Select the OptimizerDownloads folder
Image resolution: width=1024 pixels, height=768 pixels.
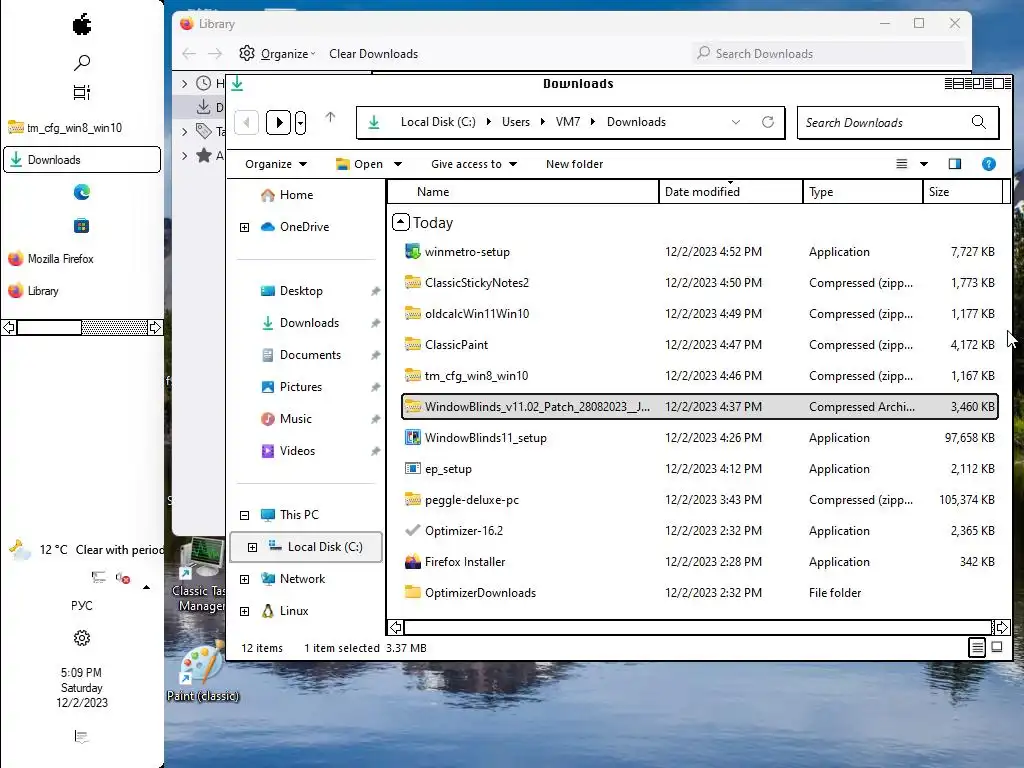(700, 593)
